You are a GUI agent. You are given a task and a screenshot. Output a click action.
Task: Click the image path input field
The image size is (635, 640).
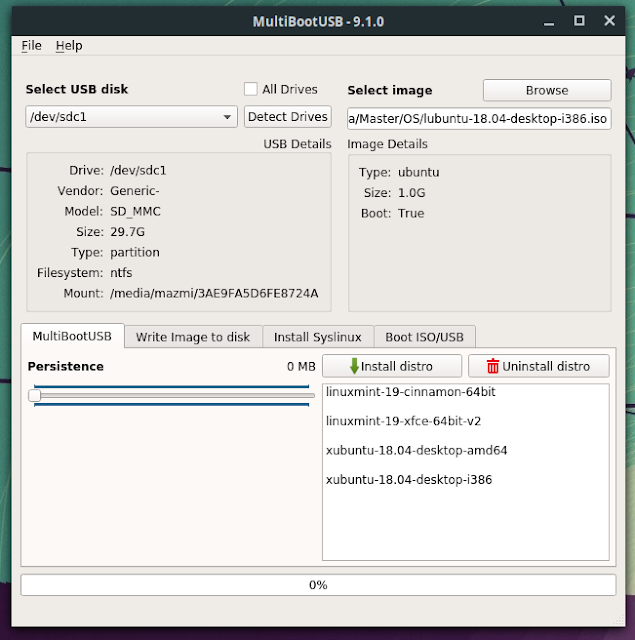(479, 119)
